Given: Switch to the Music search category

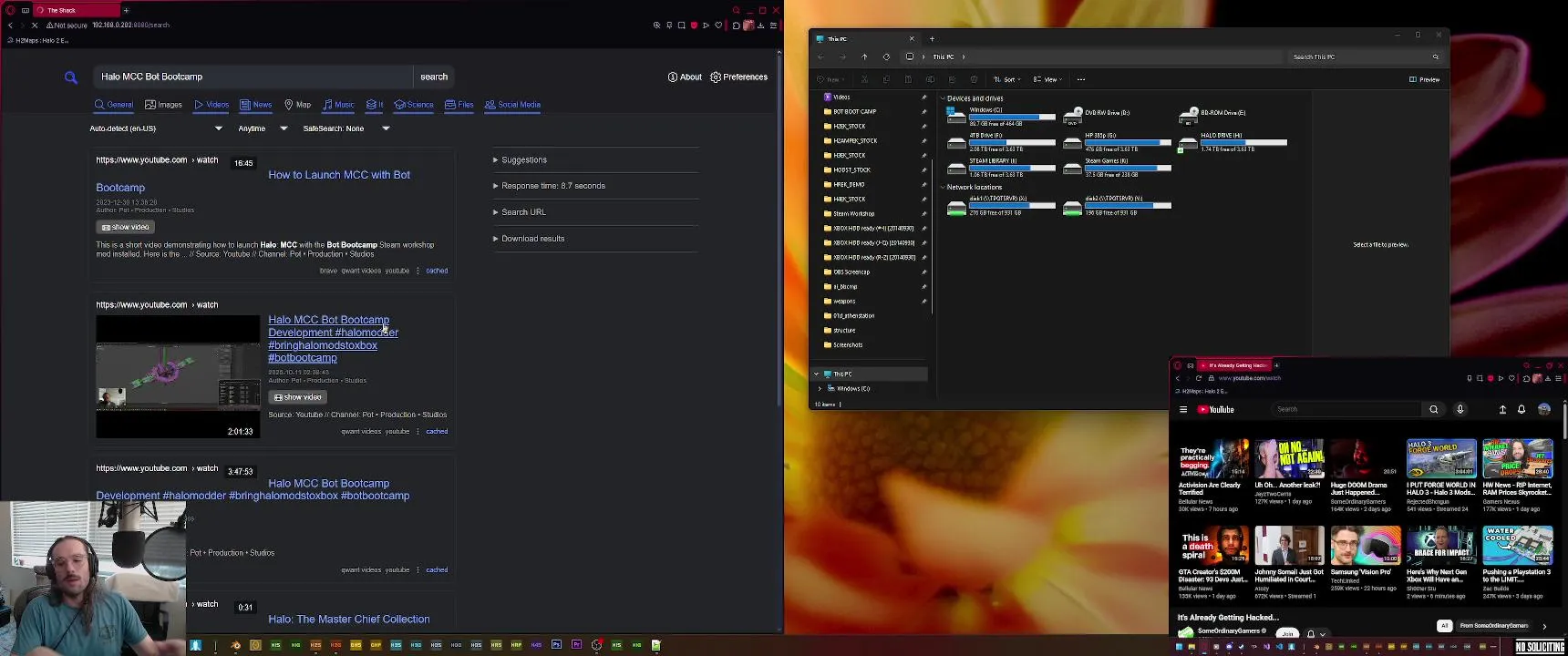Looking at the screenshot, I should point(338,105).
